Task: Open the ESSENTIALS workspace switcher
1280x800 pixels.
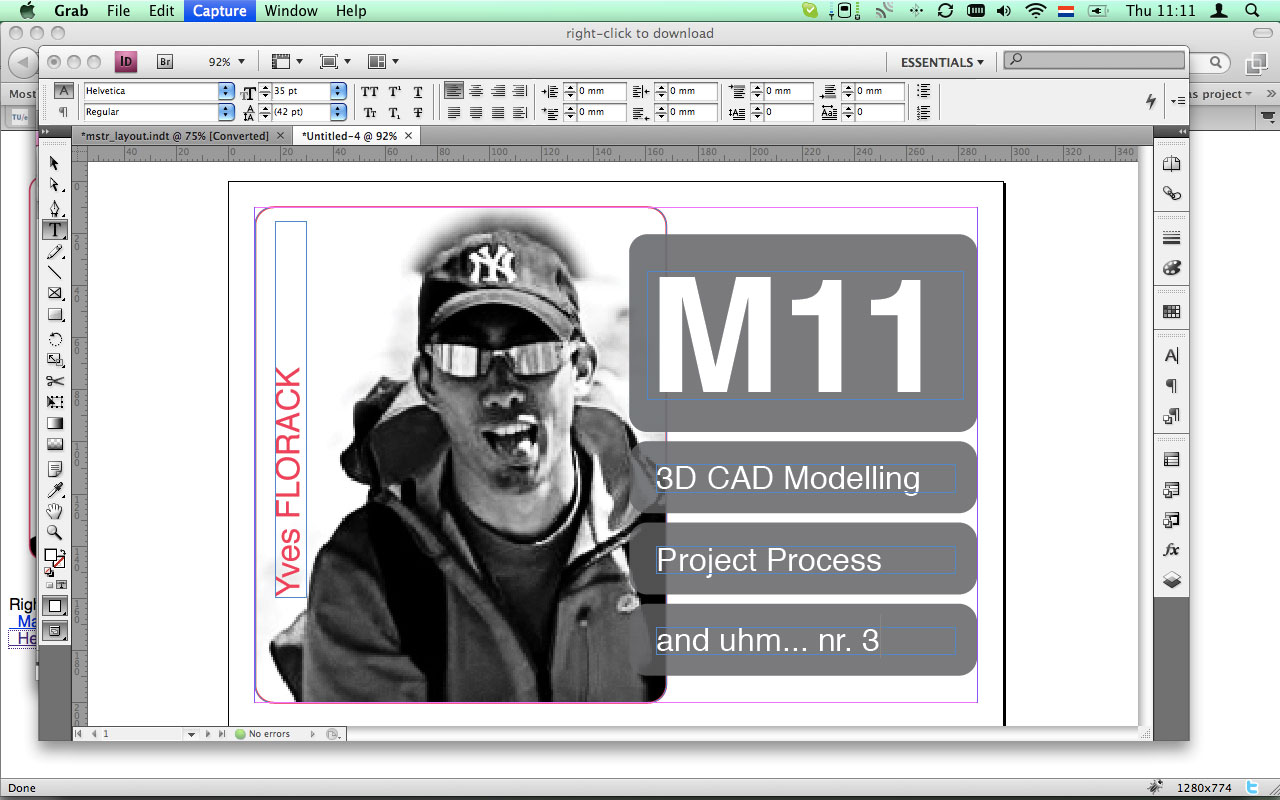Action: (942, 62)
